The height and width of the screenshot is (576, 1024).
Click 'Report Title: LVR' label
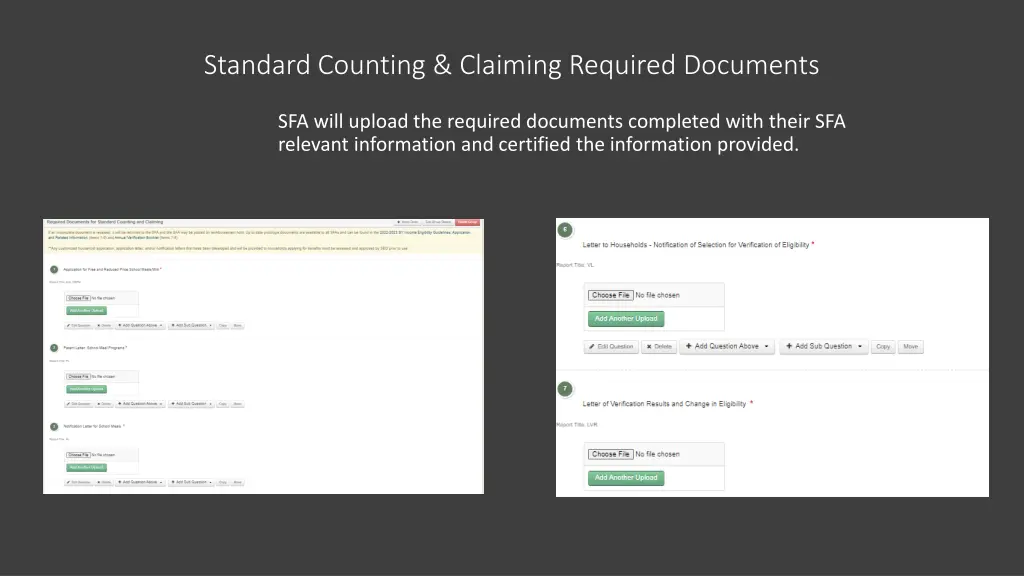tap(577, 424)
